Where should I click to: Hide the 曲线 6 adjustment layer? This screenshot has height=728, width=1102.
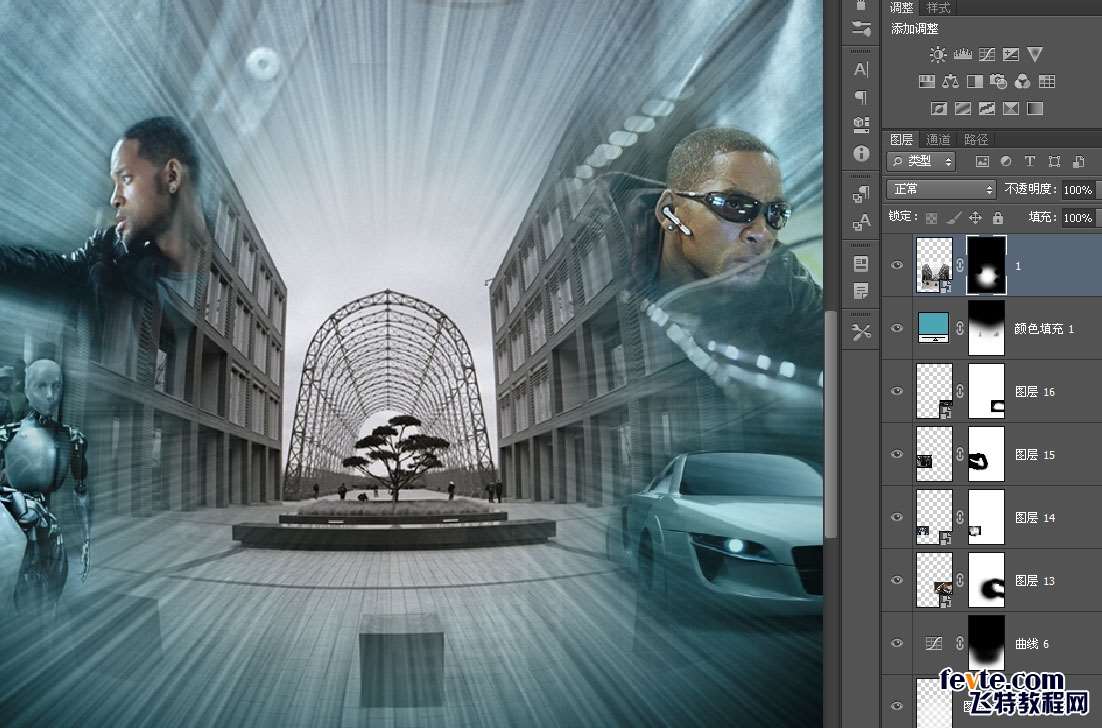pyautogui.click(x=897, y=643)
